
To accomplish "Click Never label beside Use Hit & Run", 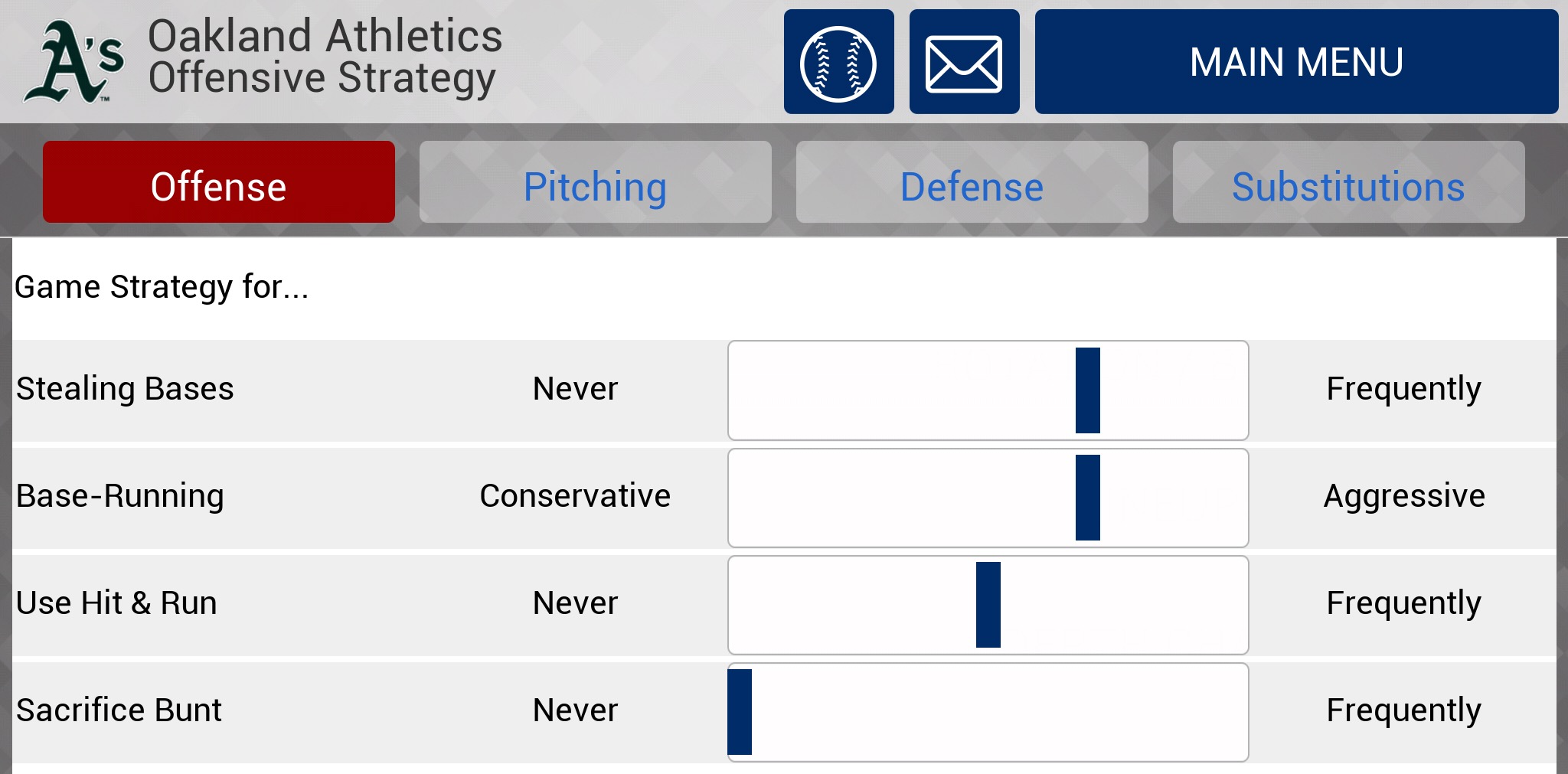I will [x=575, y=603].
